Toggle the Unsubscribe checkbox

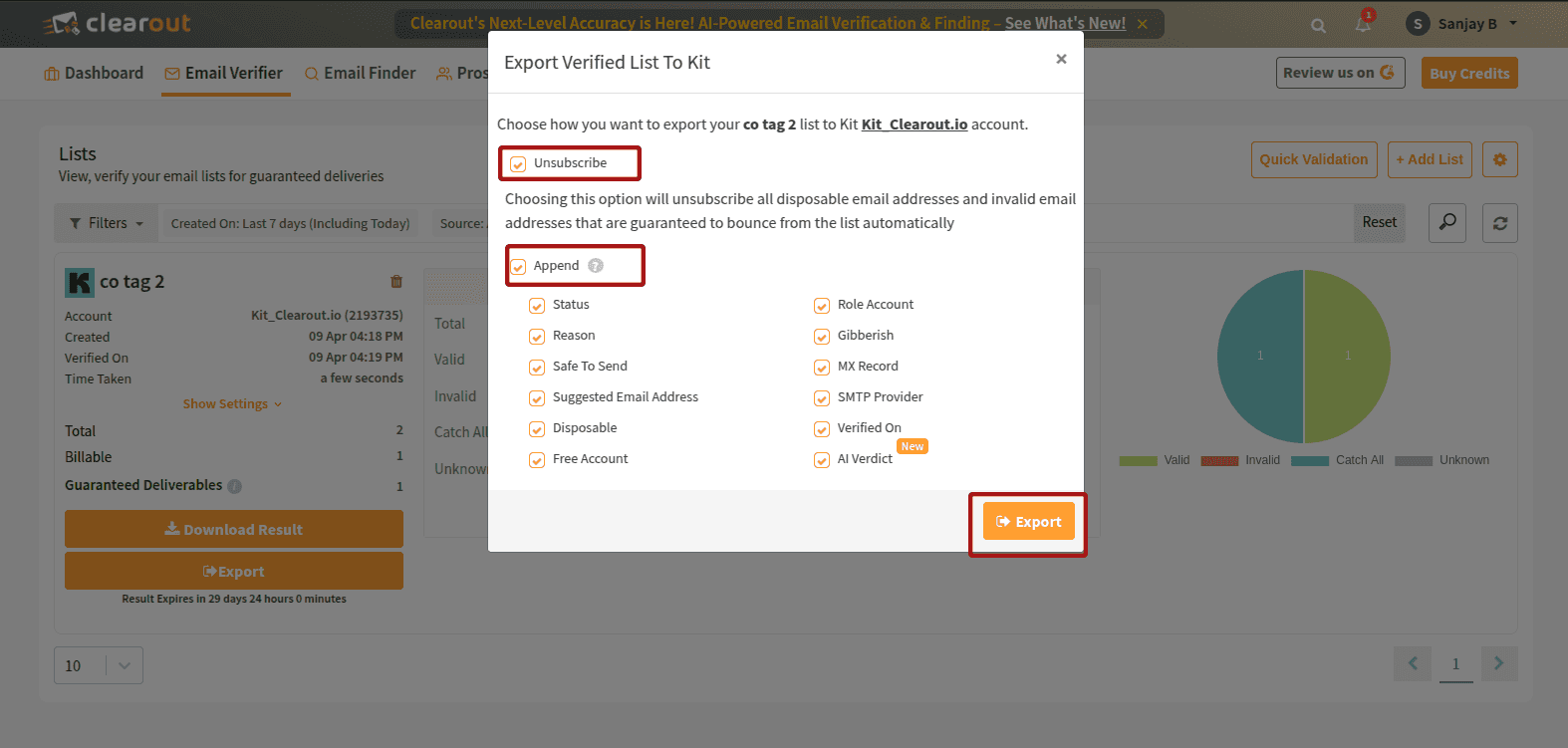[518, 164]
